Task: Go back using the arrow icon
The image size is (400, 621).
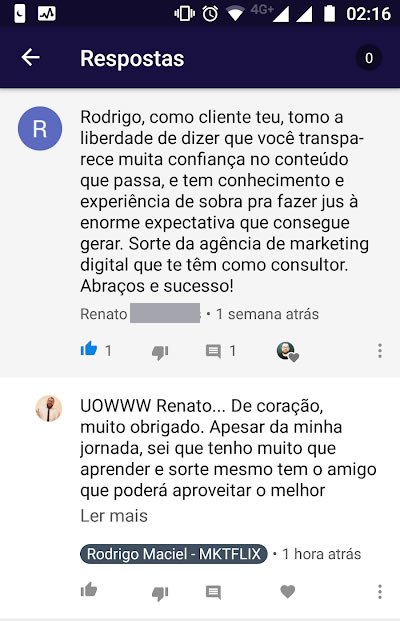Action: click(30, 57)
